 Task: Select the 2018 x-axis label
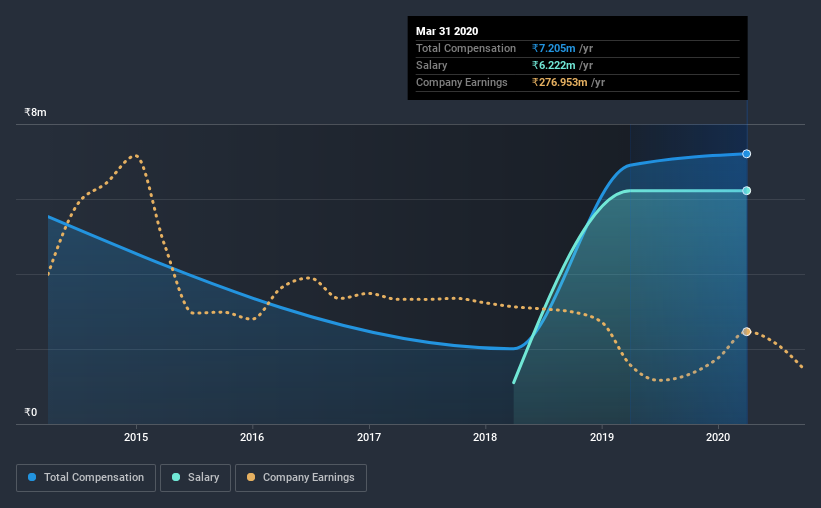[x=485, y=437]
